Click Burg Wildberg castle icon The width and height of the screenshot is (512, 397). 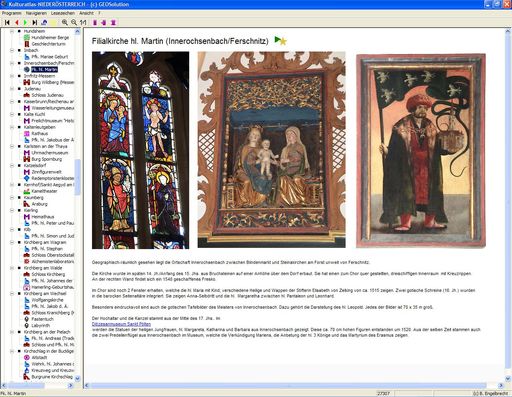coord(27,82)
